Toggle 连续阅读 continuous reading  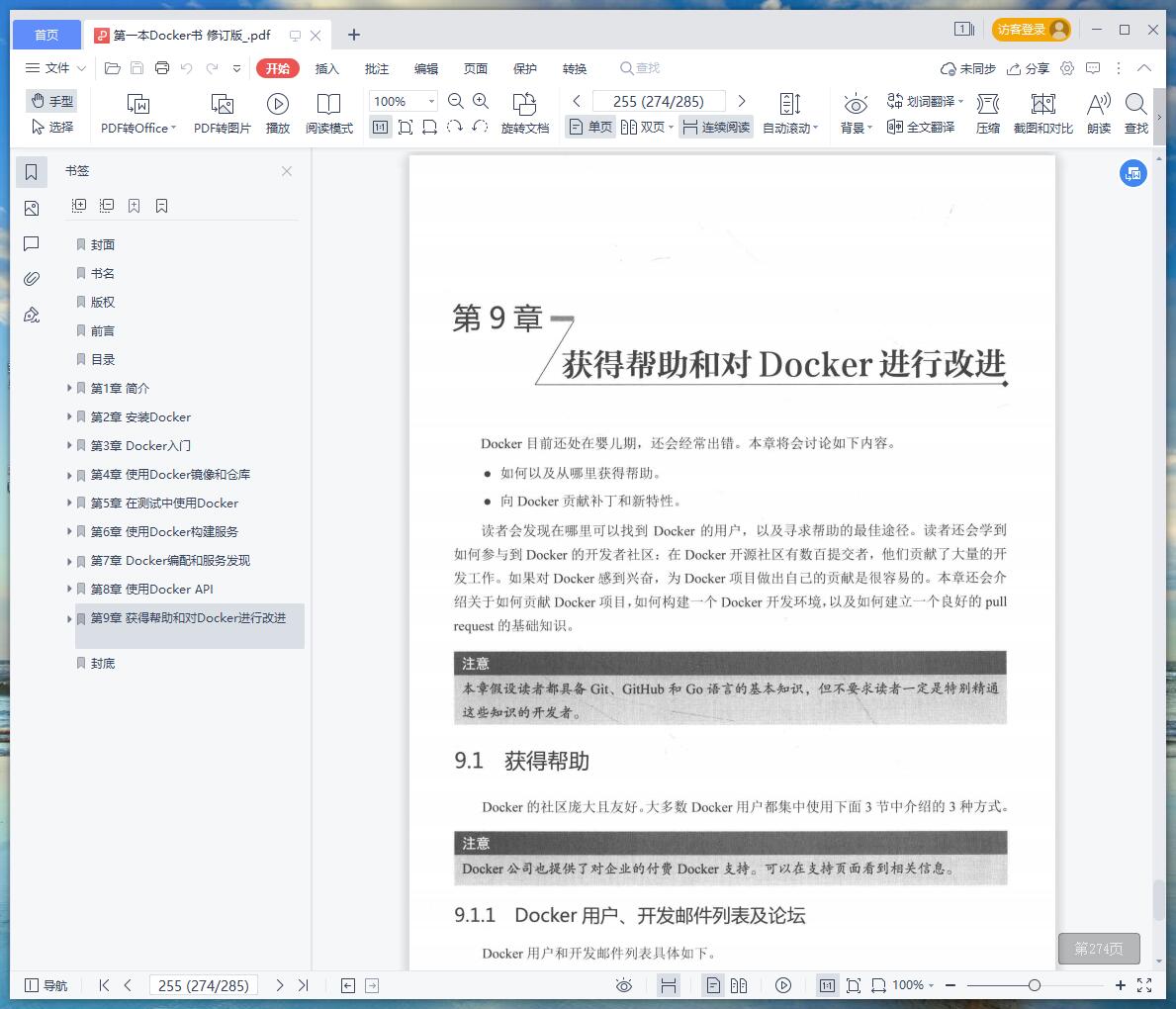click(x=717, y=127)
